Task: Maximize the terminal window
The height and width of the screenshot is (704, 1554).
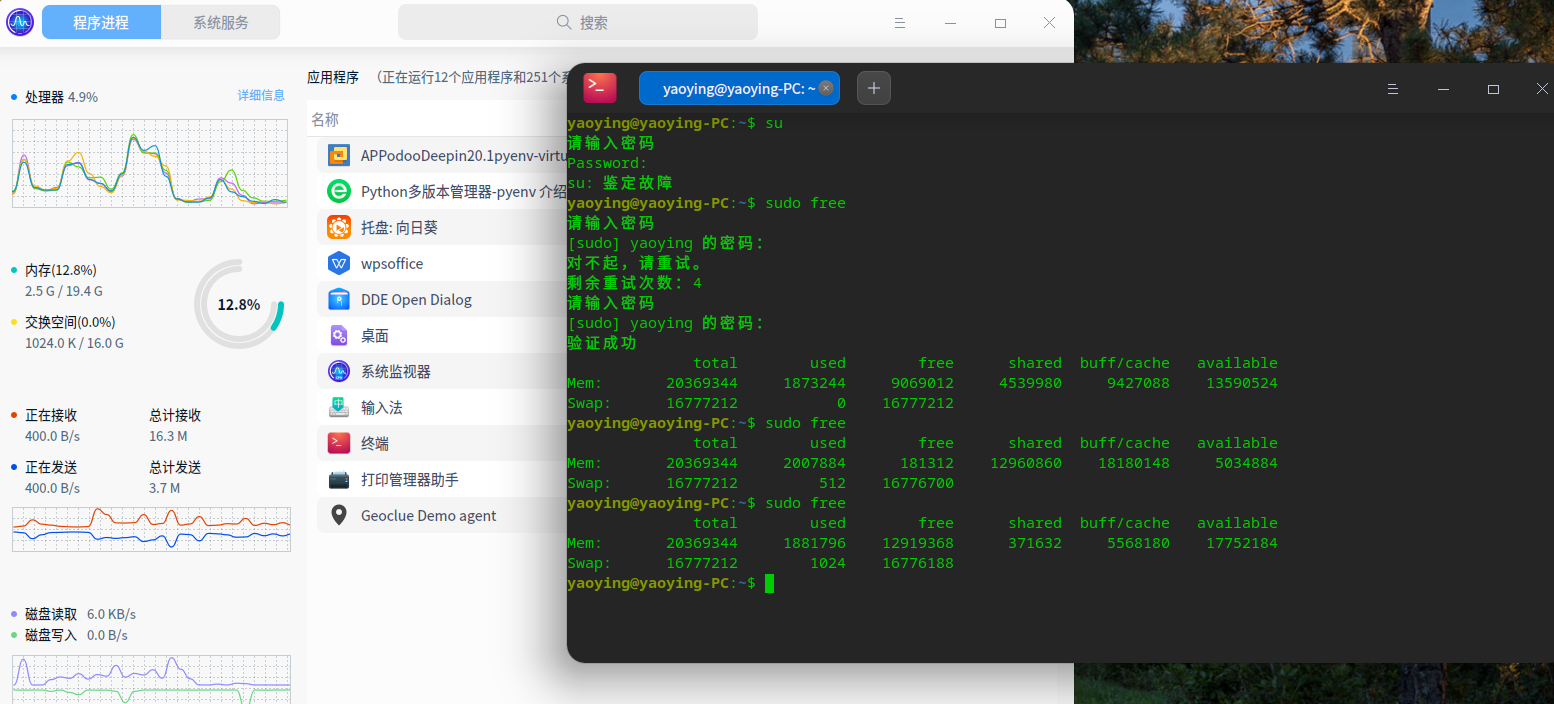Action: point(1493,89)
